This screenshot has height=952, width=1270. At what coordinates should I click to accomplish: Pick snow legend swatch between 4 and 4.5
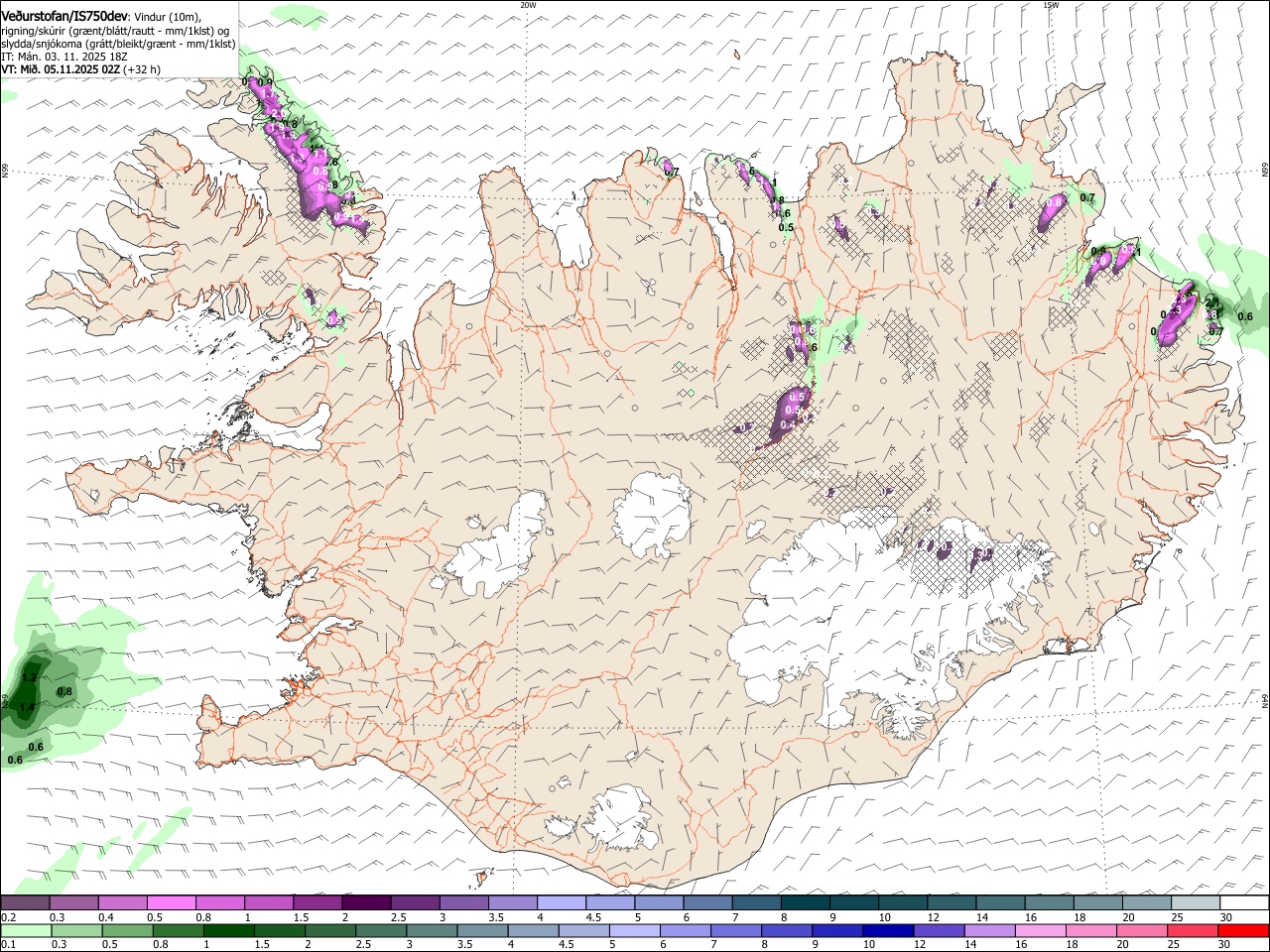point(561,902)
